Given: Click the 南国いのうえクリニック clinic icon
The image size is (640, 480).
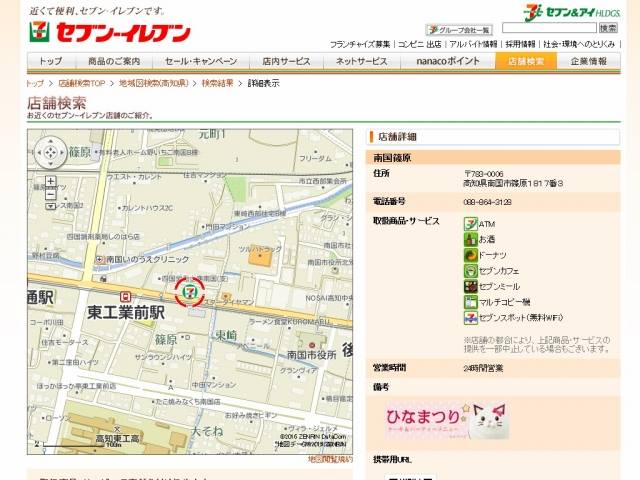Looking at the screenshot, I should coord(100,259).
